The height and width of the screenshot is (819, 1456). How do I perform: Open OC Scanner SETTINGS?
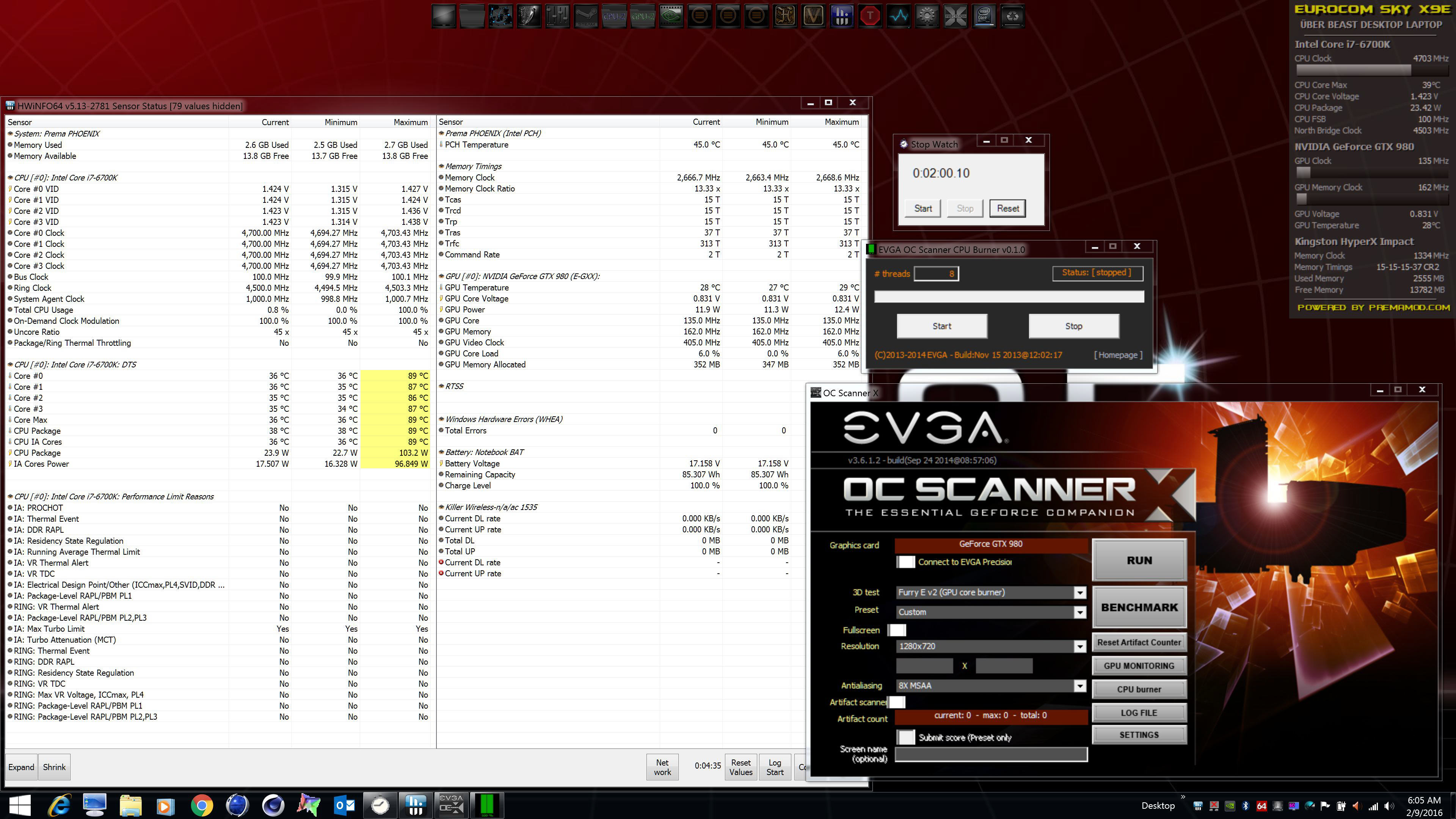[1139, 735]
